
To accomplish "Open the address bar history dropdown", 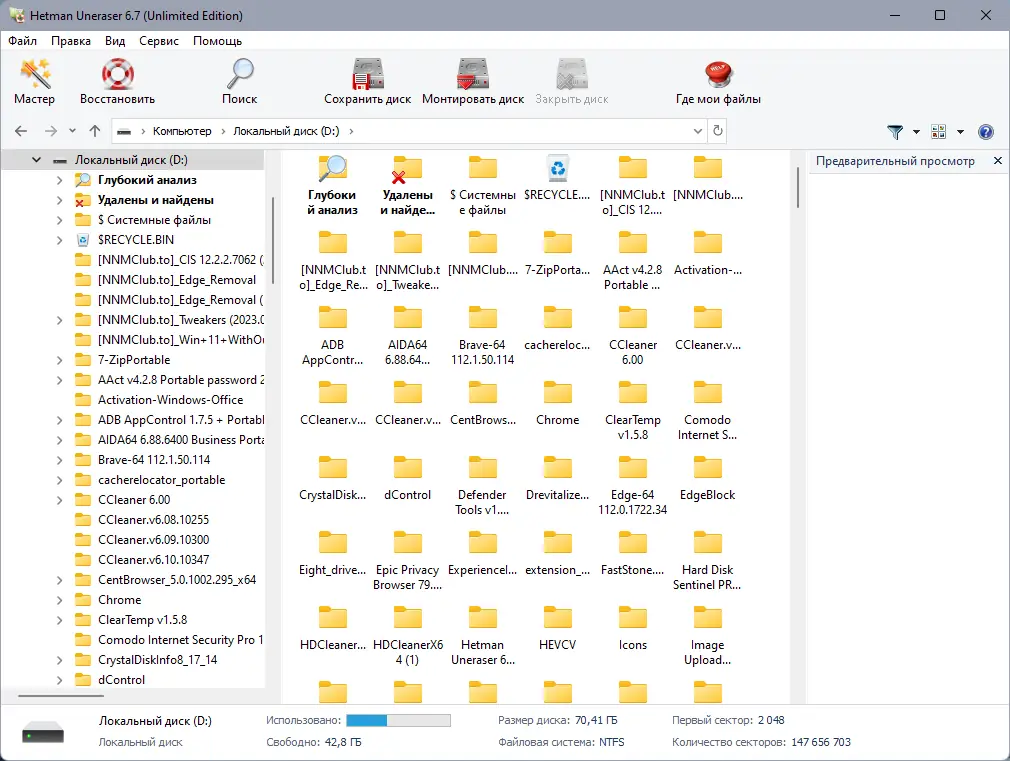I will point(698,131).
